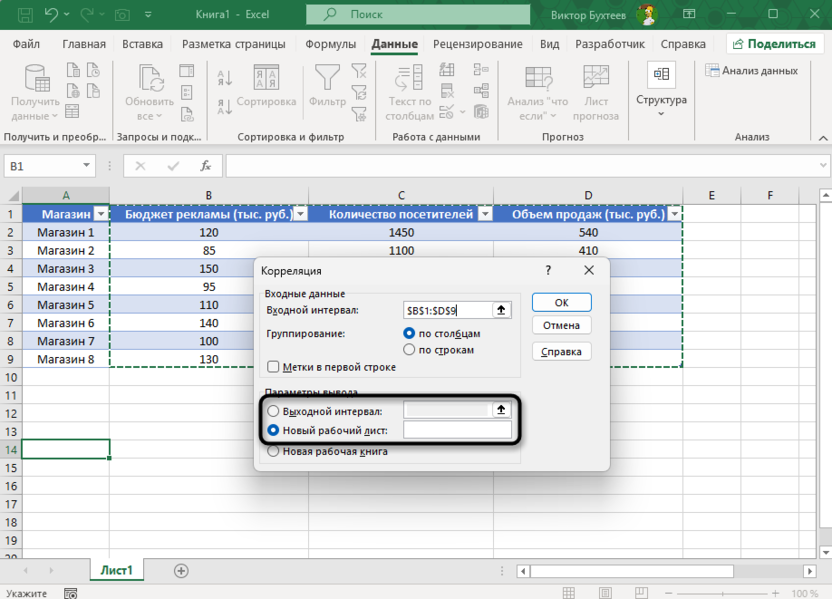The image size is (832, 599).
Task: Click the Data Analysis (Анализ данных) button
Action: click(752, 71)
